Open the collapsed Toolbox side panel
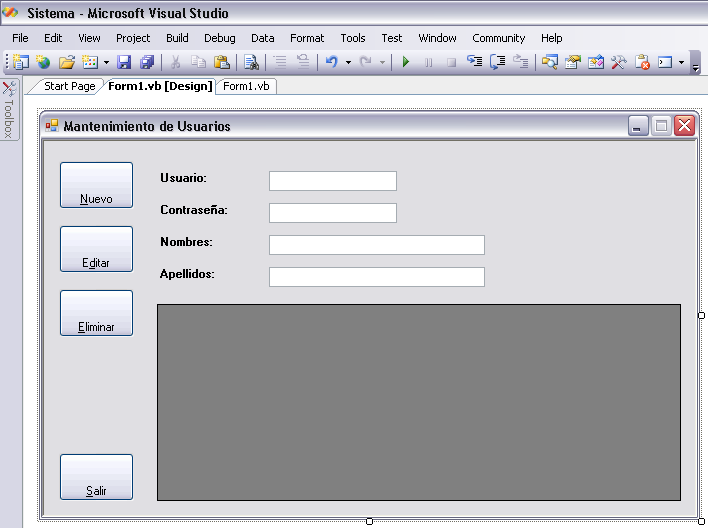 pyautogui.click(x=9, y=110)
